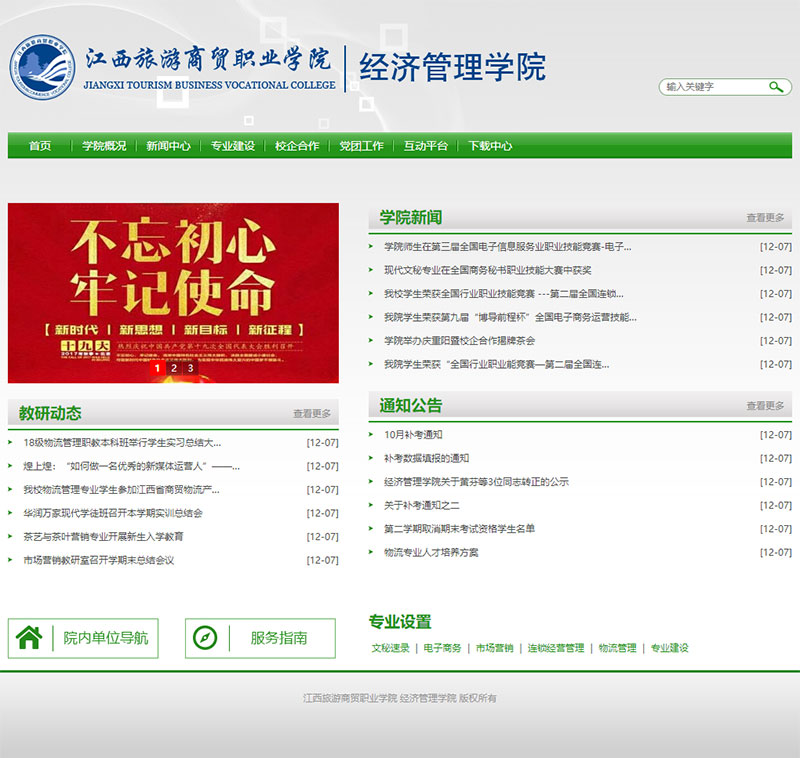Screen dimensions: 800x758
Task: Open the 连锁经营管理 major link
Action: pos(556,648)
